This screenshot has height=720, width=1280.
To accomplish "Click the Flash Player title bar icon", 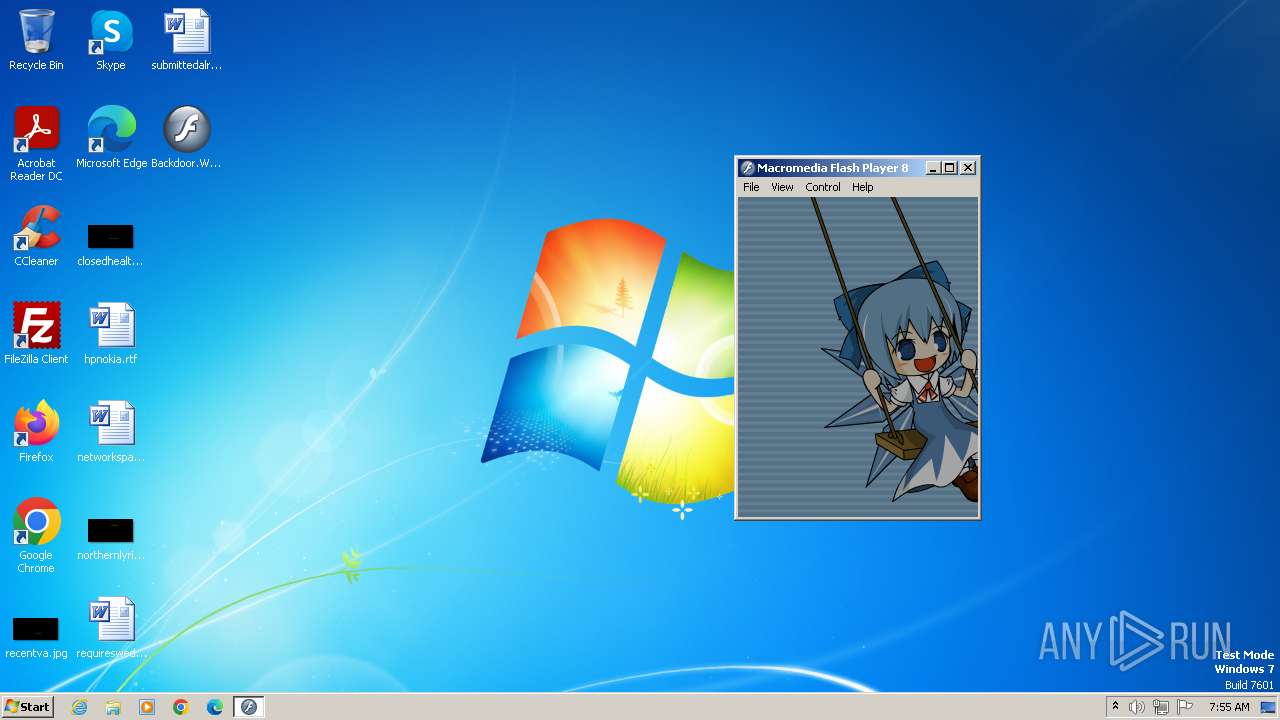I will [746, 168].
